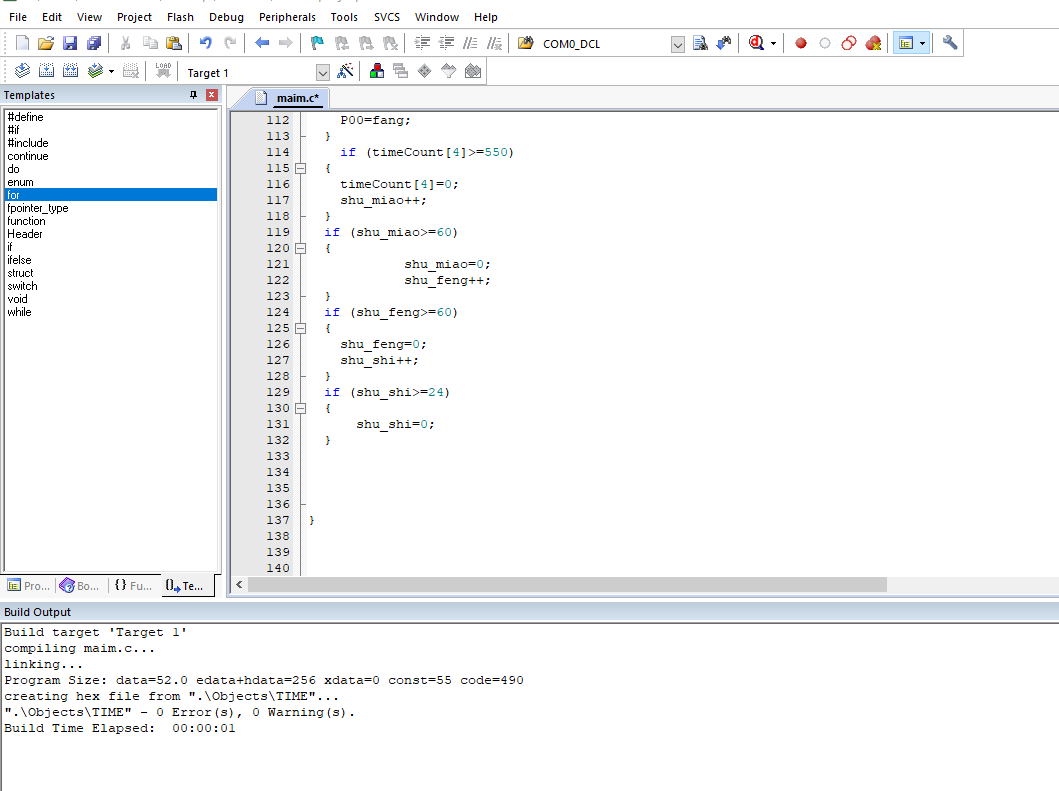Insert breakpoint red dot icon
1059x791 pixels.
point(801,43)
